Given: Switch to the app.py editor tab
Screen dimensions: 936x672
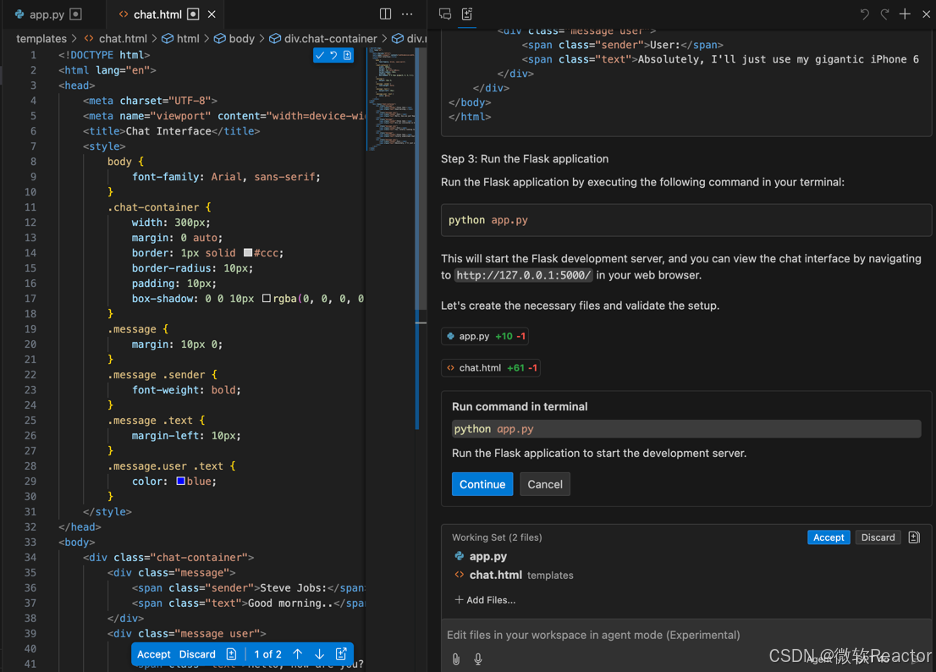Looking at the screenshot, I should tap(47, 14).
